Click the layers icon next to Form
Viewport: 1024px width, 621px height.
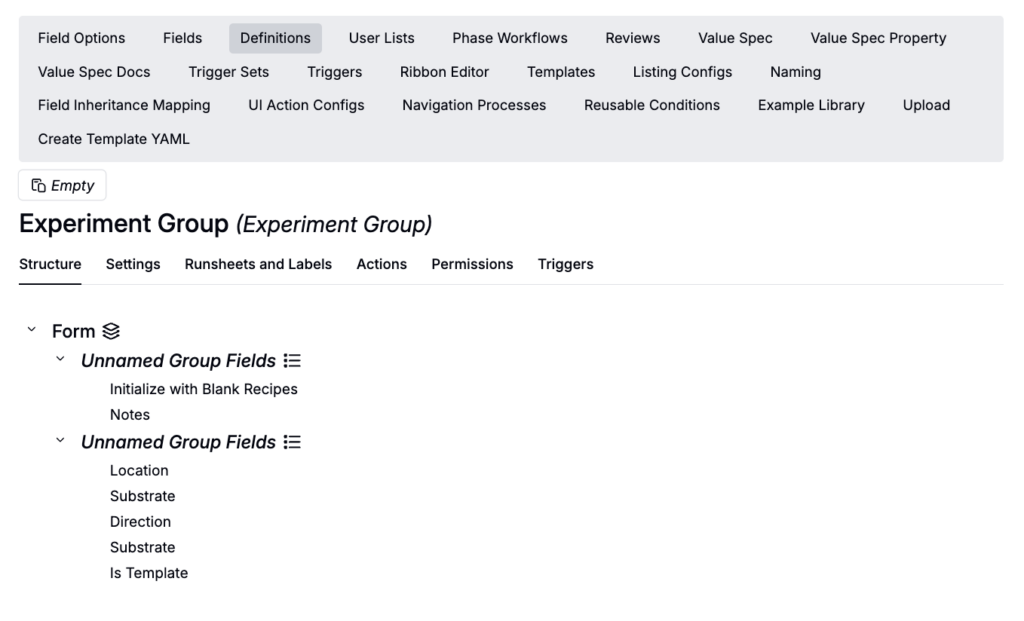pos(111,331)
